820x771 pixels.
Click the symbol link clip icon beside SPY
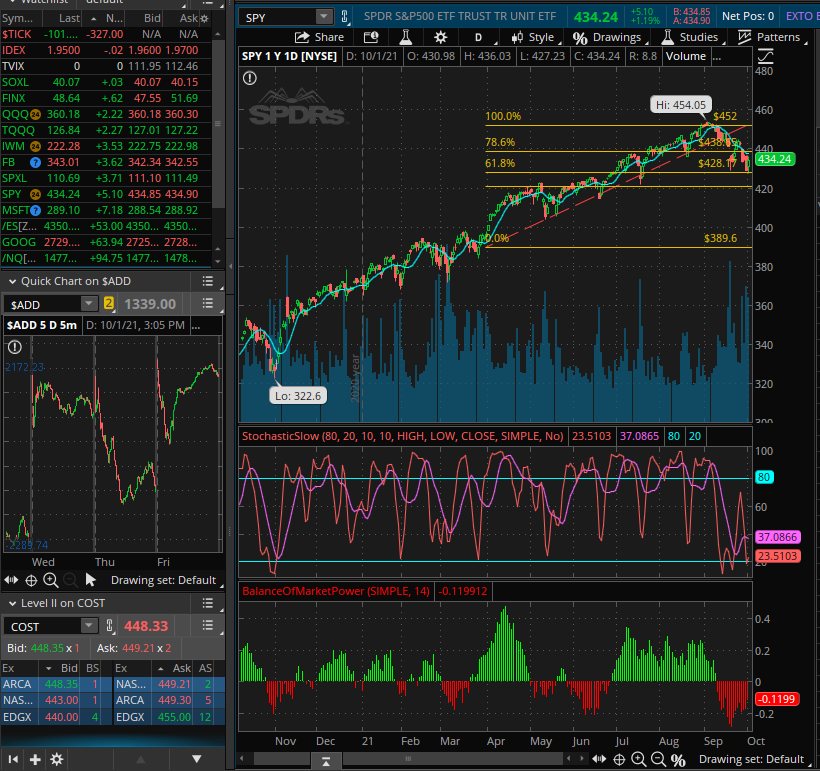(345, 17)
